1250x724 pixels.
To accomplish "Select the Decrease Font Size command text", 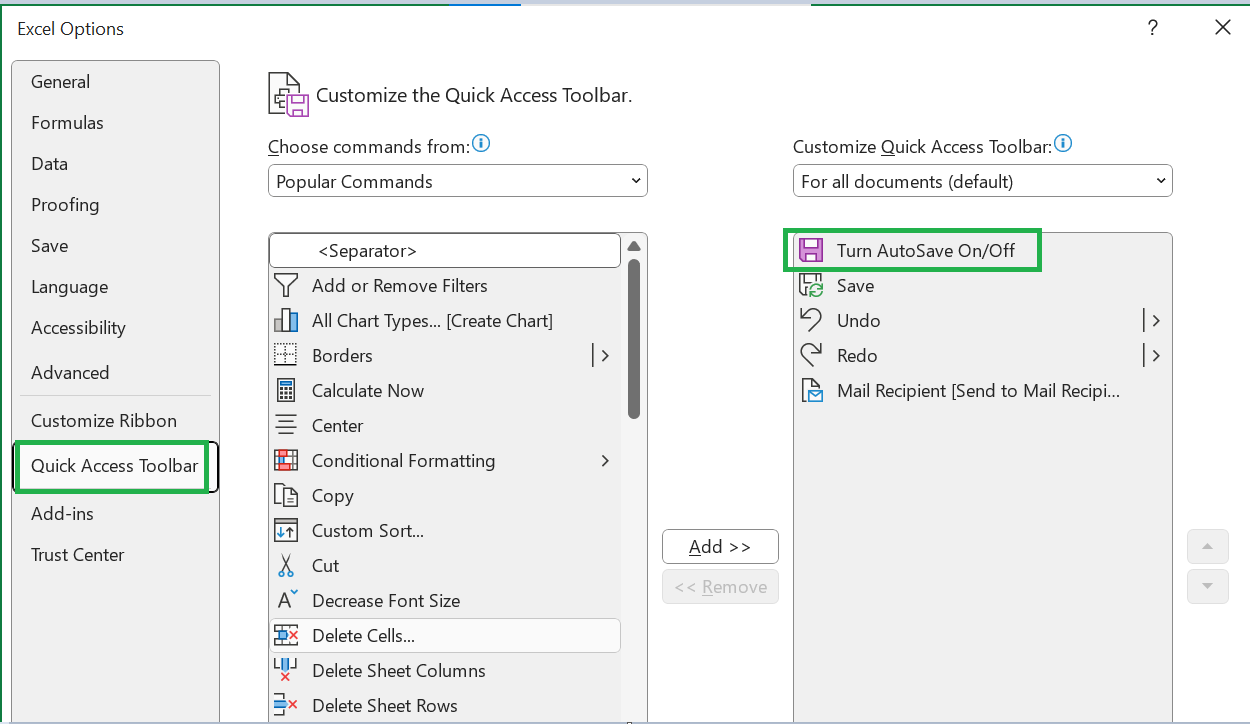I will pyautogui.click(x=386, y=601).
